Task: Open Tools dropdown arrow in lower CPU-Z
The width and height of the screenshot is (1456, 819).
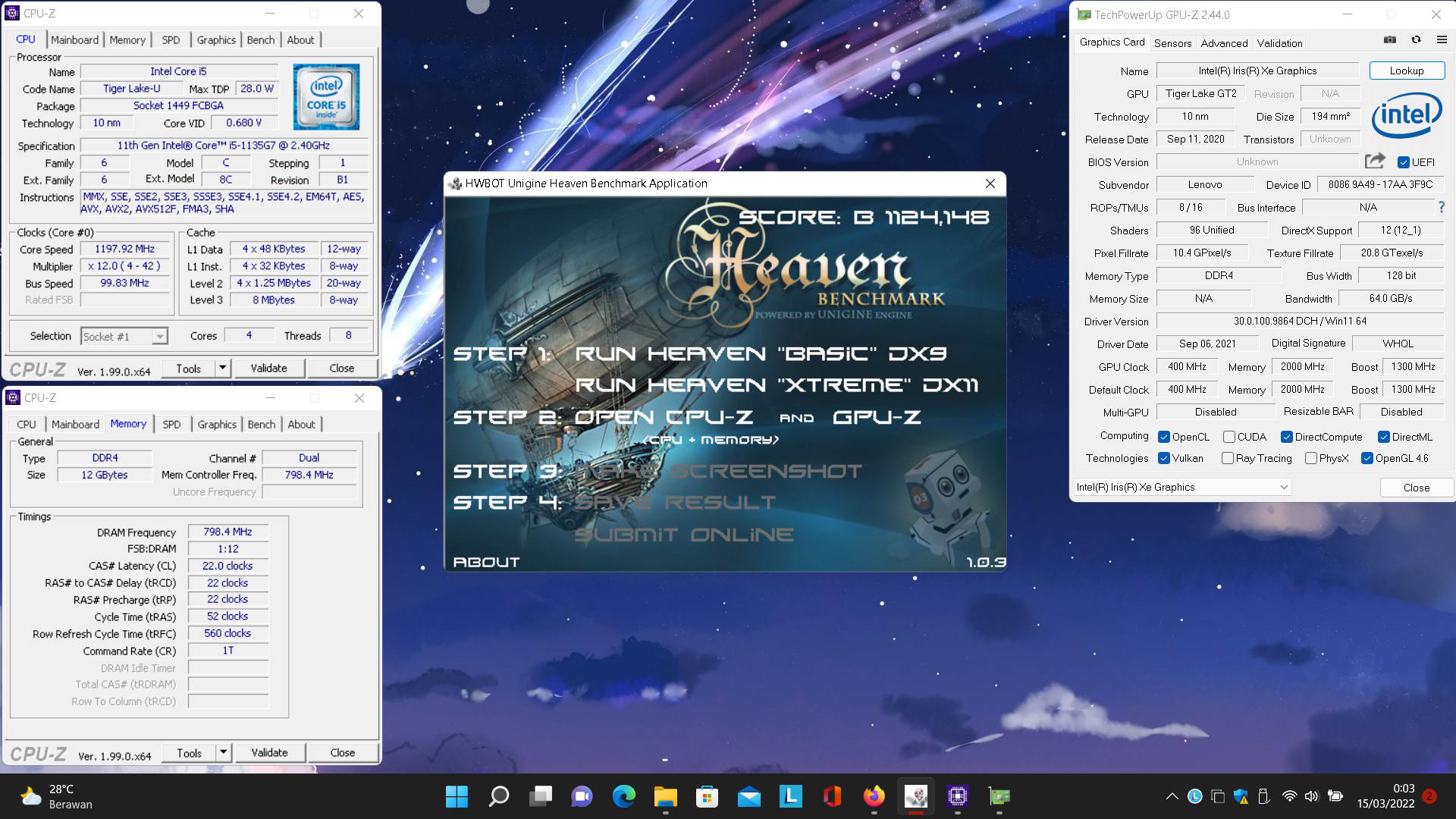Action: (x=223, y=752)
